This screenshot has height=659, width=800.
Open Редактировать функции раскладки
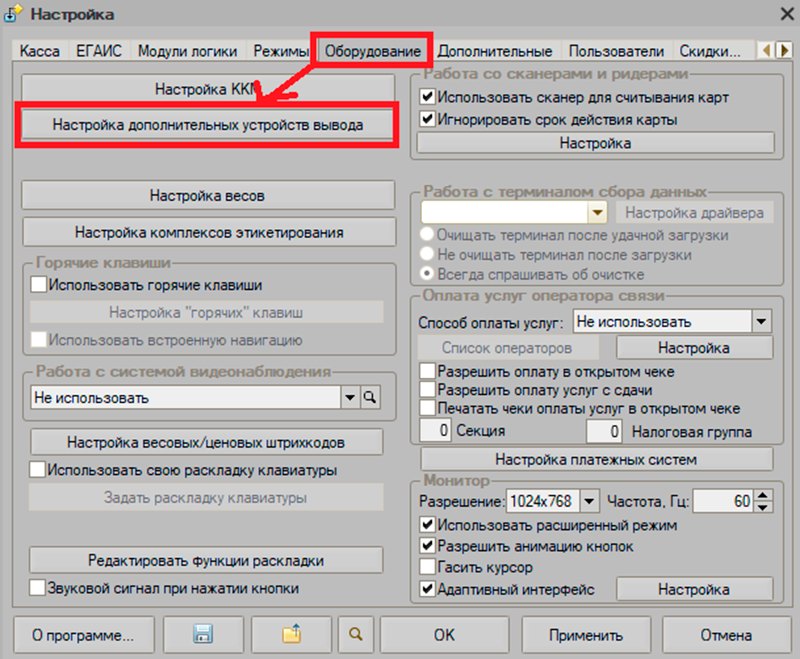click(x=206, y=560)
